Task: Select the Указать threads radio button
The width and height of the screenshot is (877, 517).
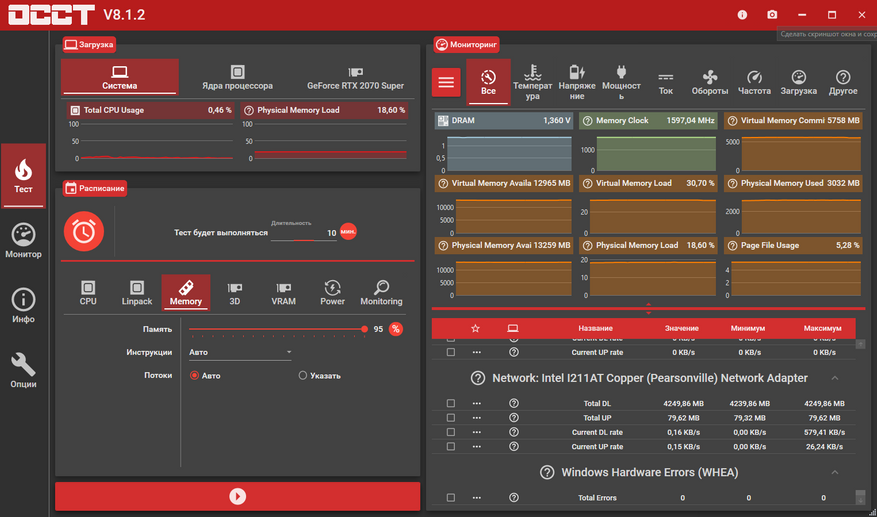Action: pyautogui.click(x=303, y=376)
